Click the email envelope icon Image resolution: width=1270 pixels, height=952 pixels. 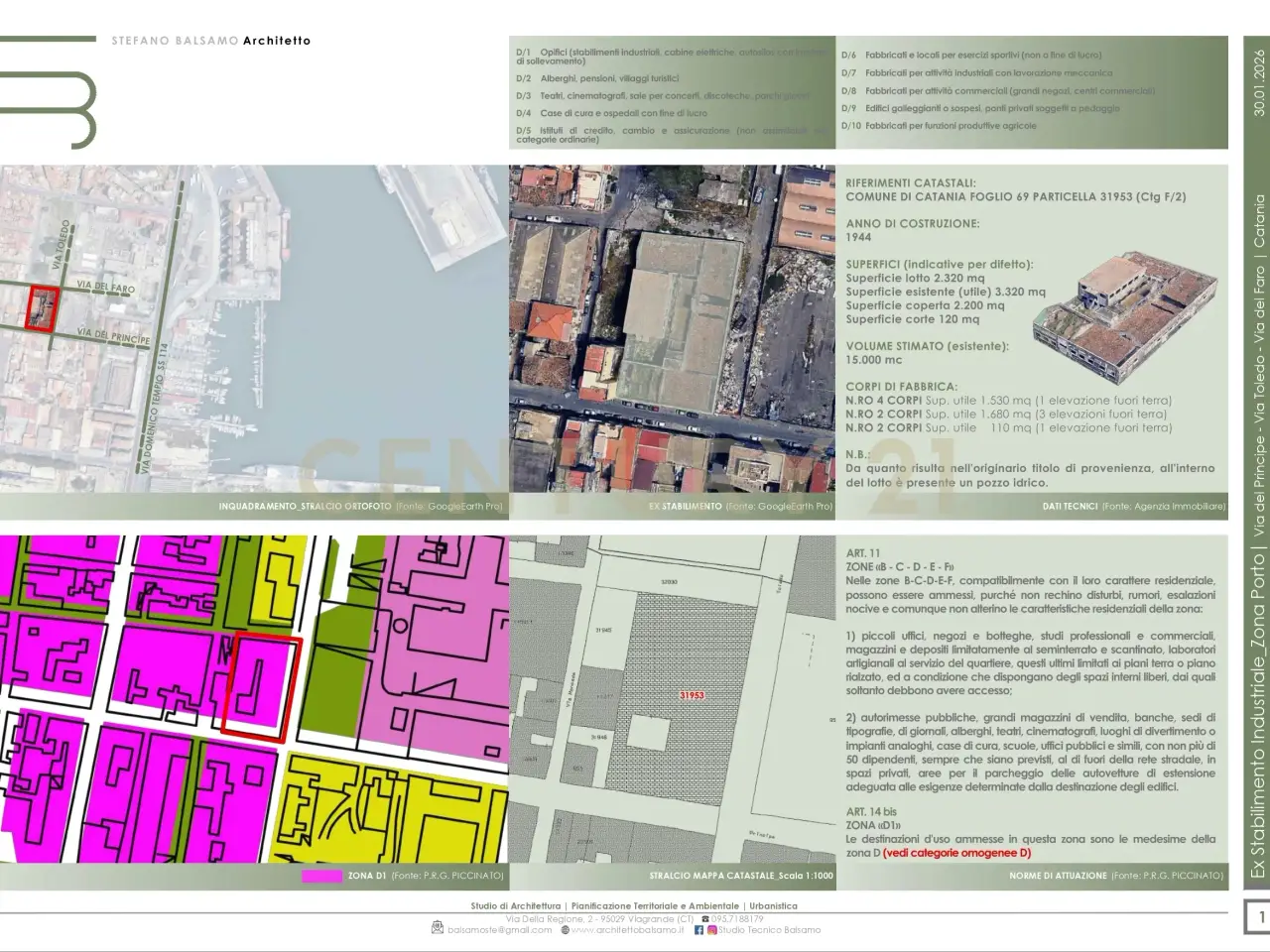(438, 928)
